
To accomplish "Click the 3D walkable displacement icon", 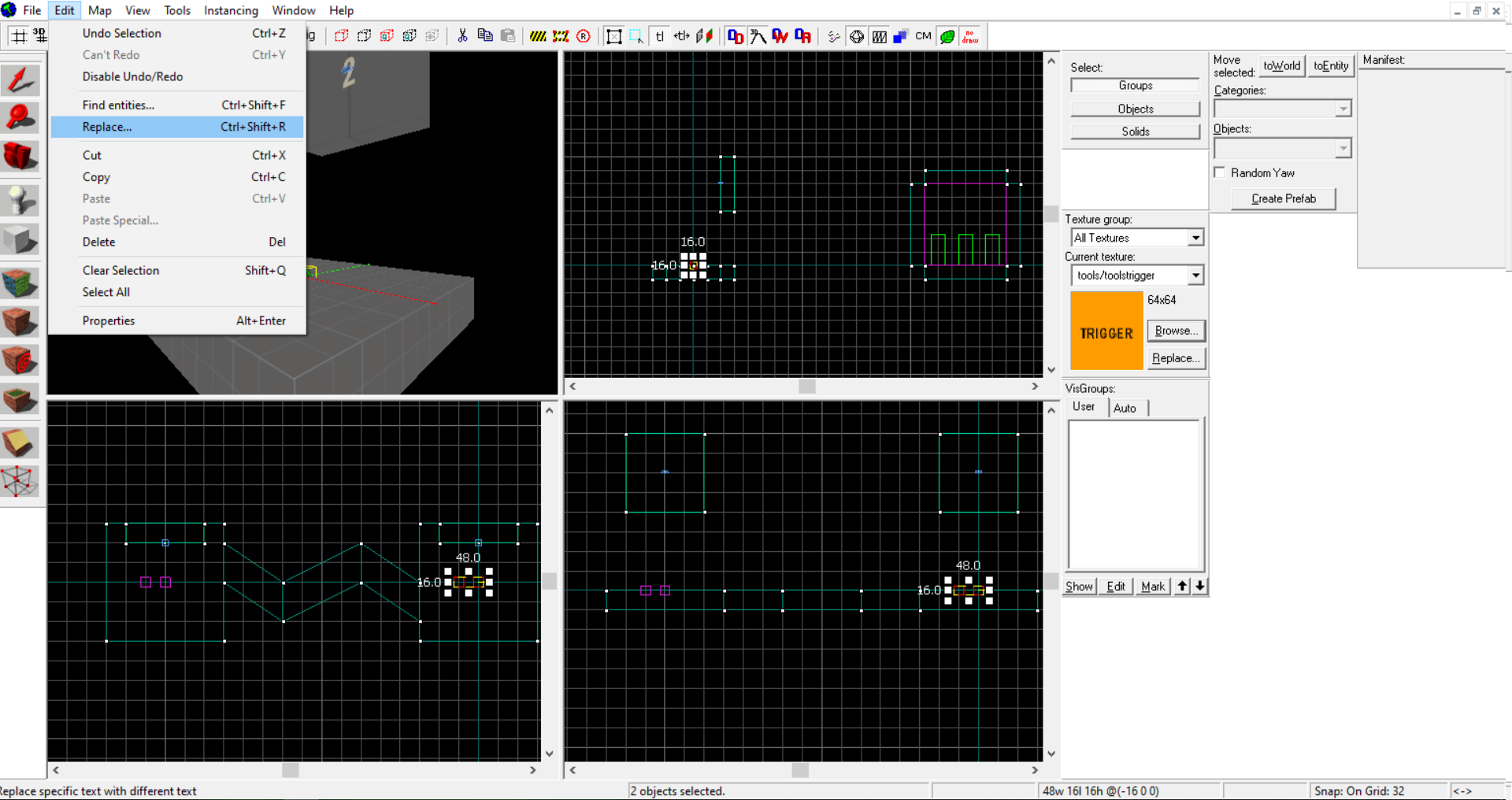I will coord(758,36).
